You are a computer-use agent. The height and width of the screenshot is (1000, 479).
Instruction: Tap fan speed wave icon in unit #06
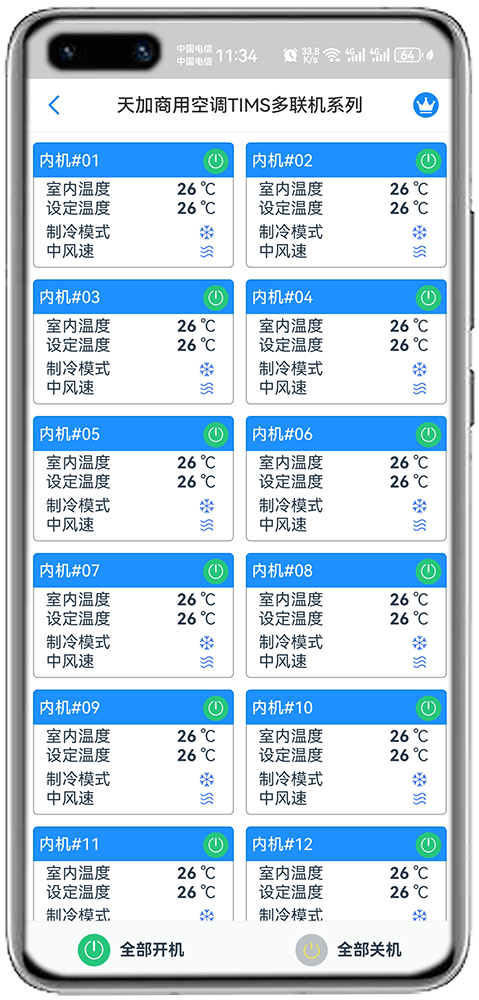pos(419,526)
